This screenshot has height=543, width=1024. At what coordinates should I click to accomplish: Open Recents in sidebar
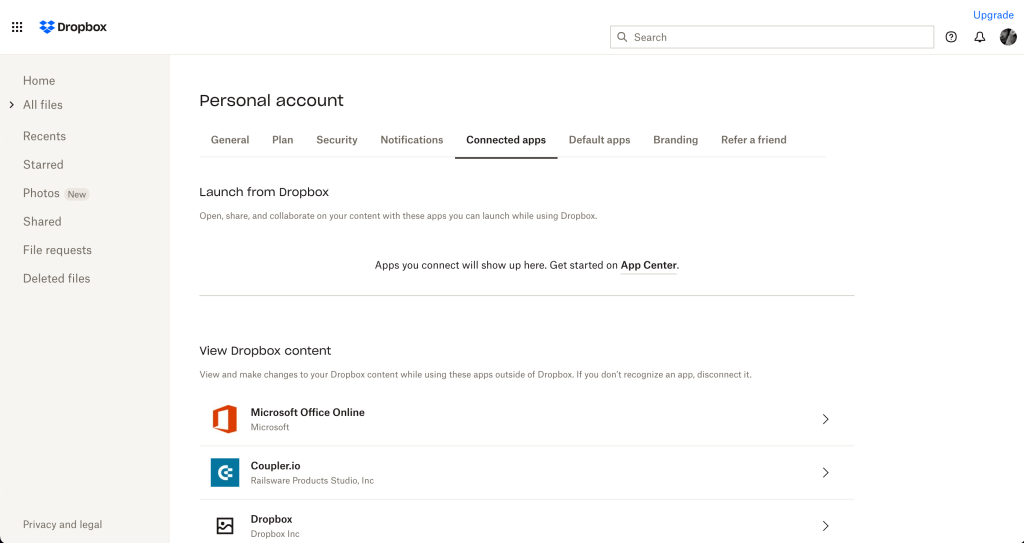(x=44, y=136)
